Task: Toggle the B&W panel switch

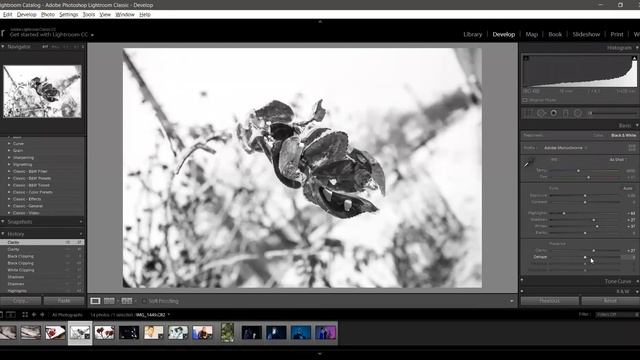Action: click(522, 291)
